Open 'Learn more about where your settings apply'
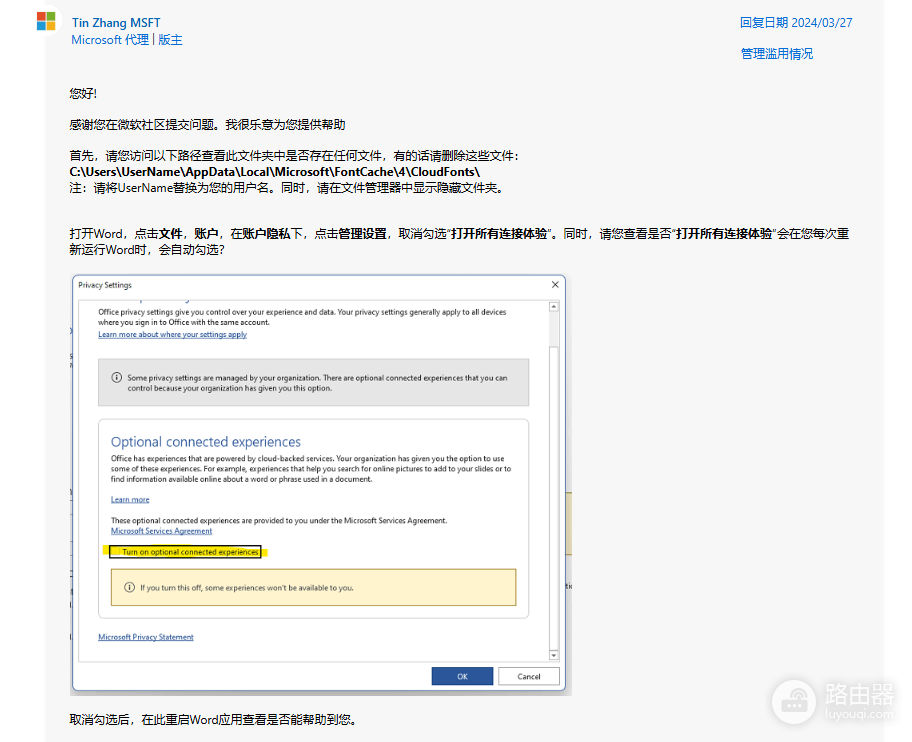The height and width of the screenshot is (742, 912). [172, 334]
